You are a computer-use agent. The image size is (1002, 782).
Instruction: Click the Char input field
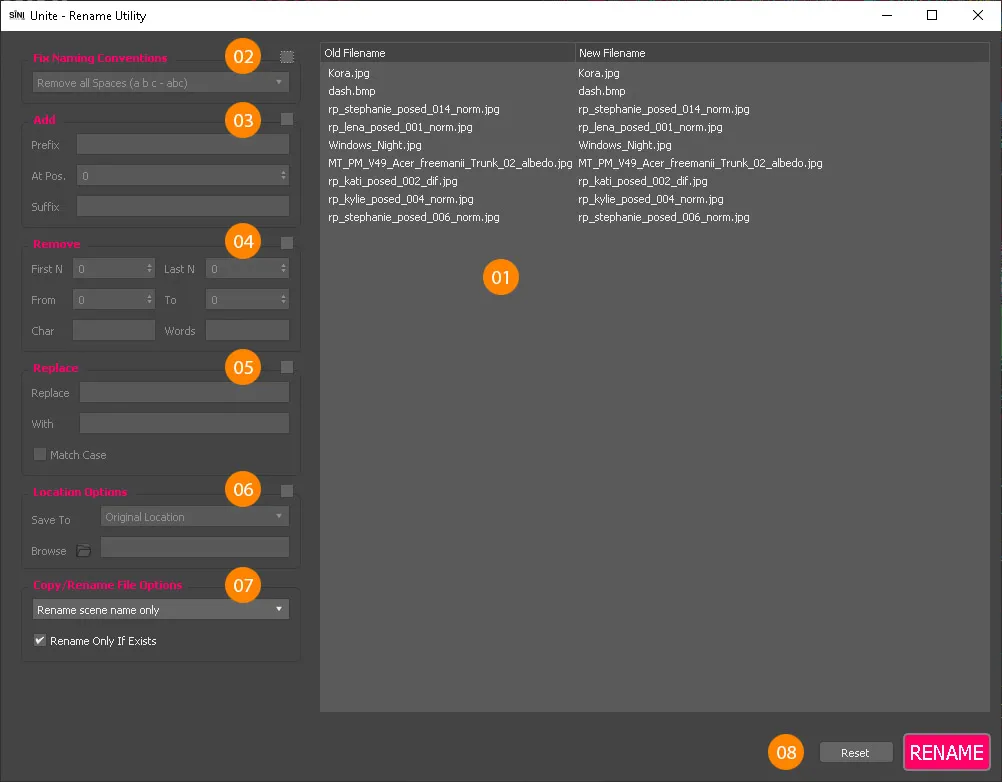[114, 330]
